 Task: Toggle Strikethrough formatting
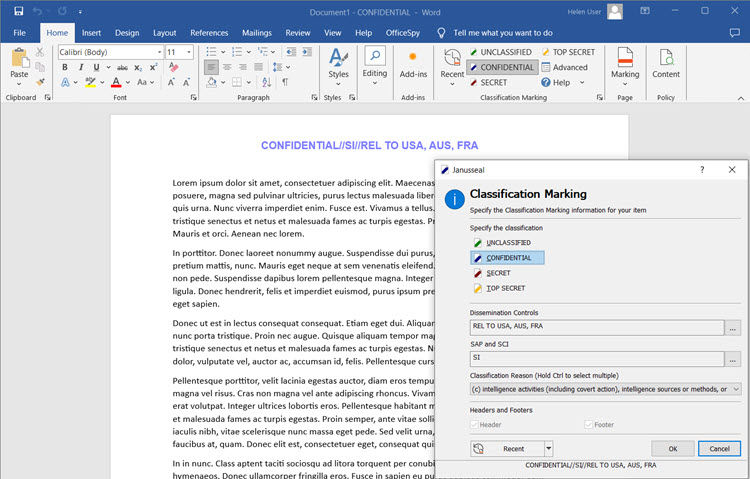pyautogui.click(x=122, y=67)
